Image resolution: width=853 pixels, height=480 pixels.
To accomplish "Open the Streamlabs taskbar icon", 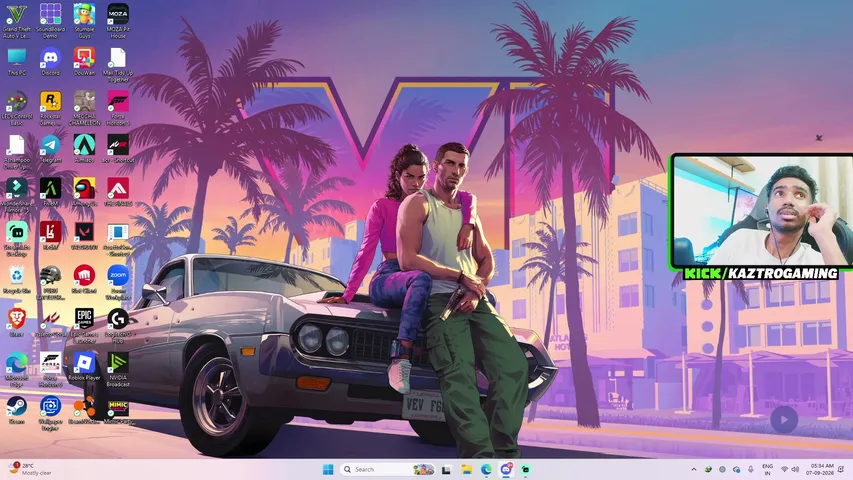I will tap(526, 469).
